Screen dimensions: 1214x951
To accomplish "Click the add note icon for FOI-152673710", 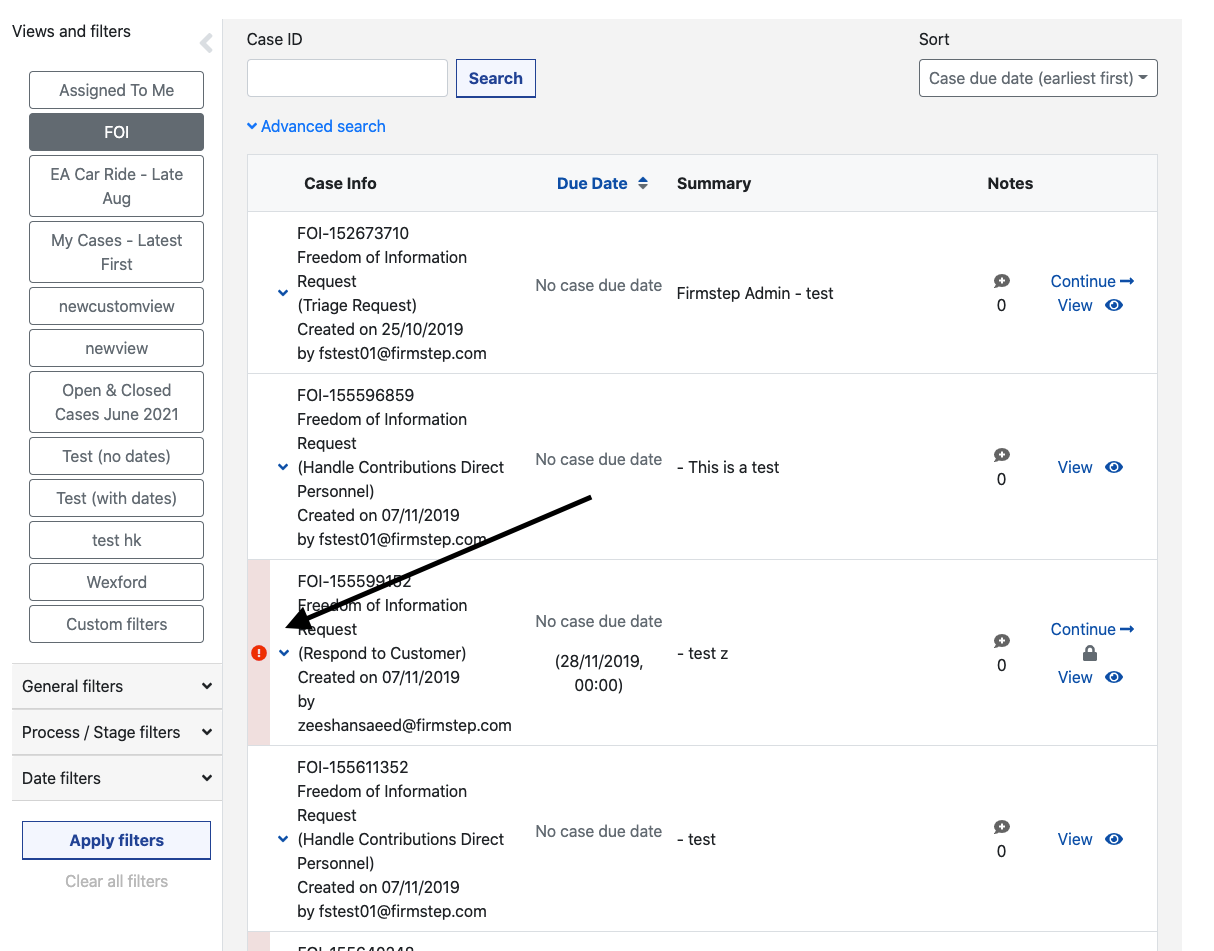I will (x=1001, y=282).
